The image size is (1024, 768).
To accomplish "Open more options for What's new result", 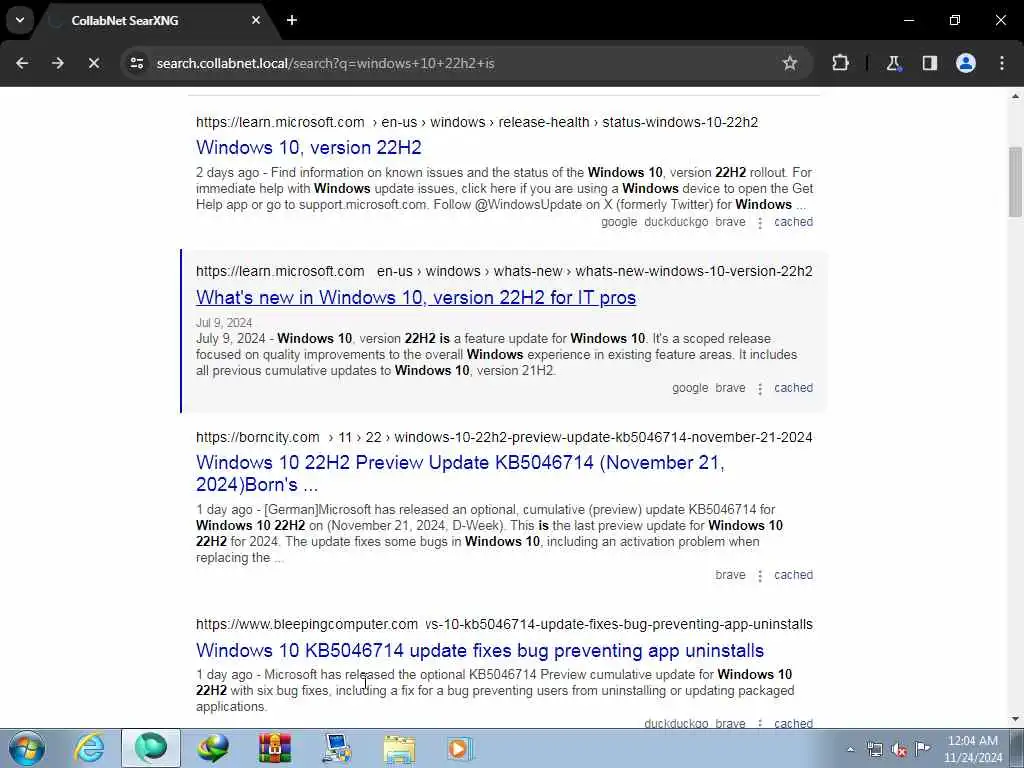I will pos(760,389).
